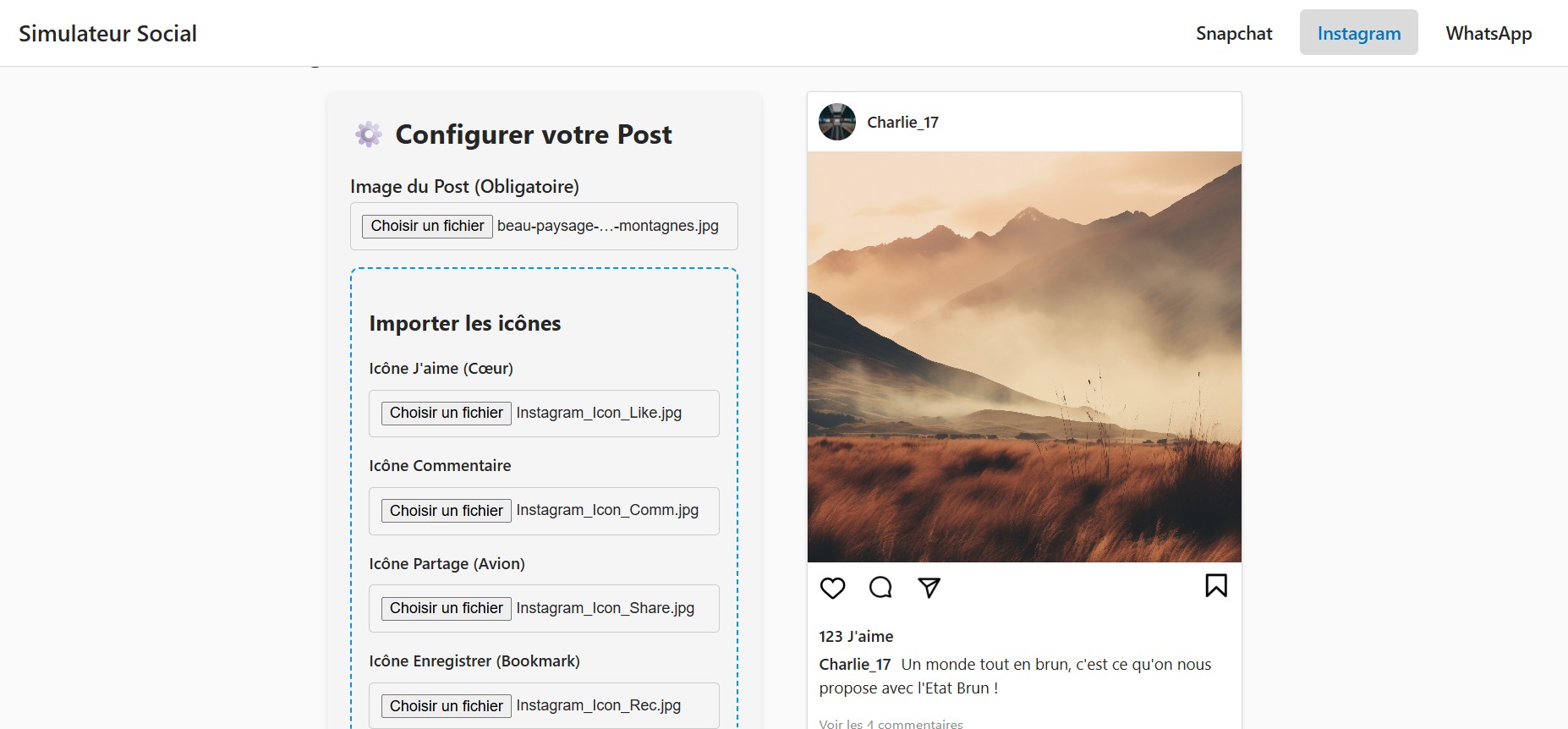Viewport: 1568px width, 729px height.
Task: Choose file for Icône Commentaire
Action: tap(446, 511)
